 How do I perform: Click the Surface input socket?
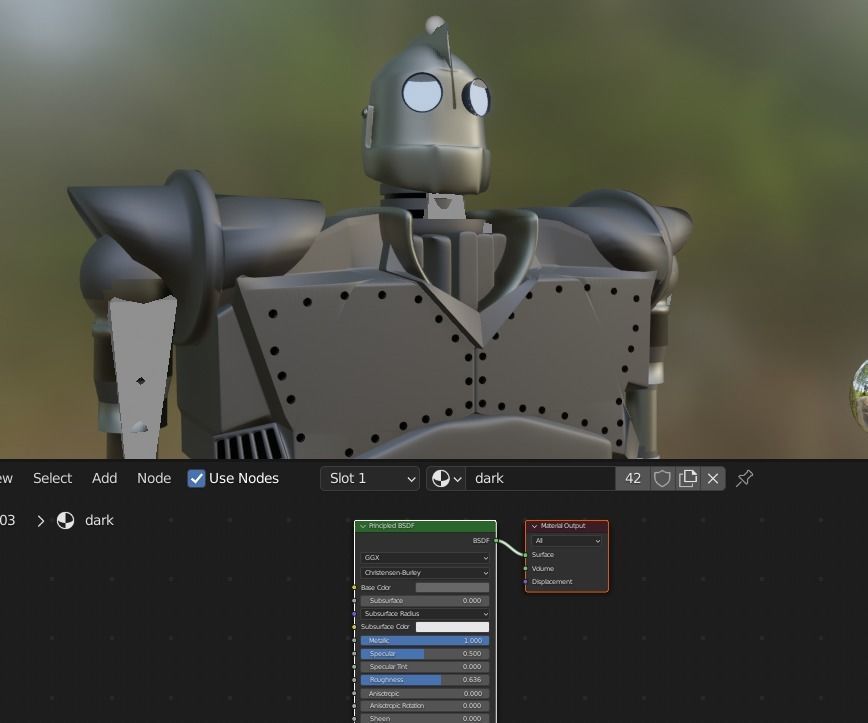(x=525, y=555)
